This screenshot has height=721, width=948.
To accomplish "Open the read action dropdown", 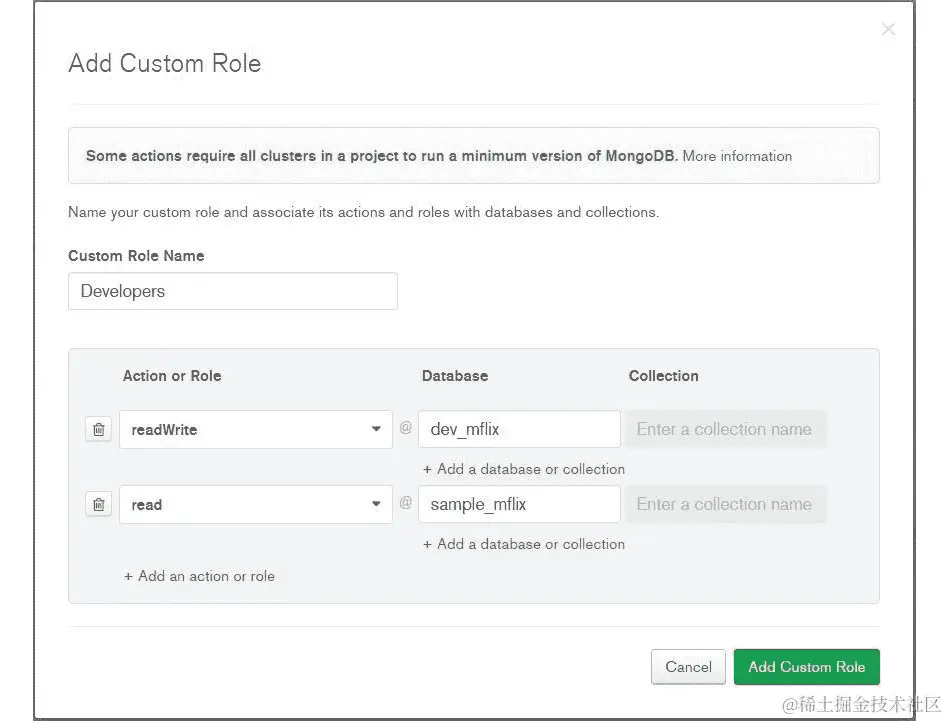I will pyautogui.click(x=377, y=504).
